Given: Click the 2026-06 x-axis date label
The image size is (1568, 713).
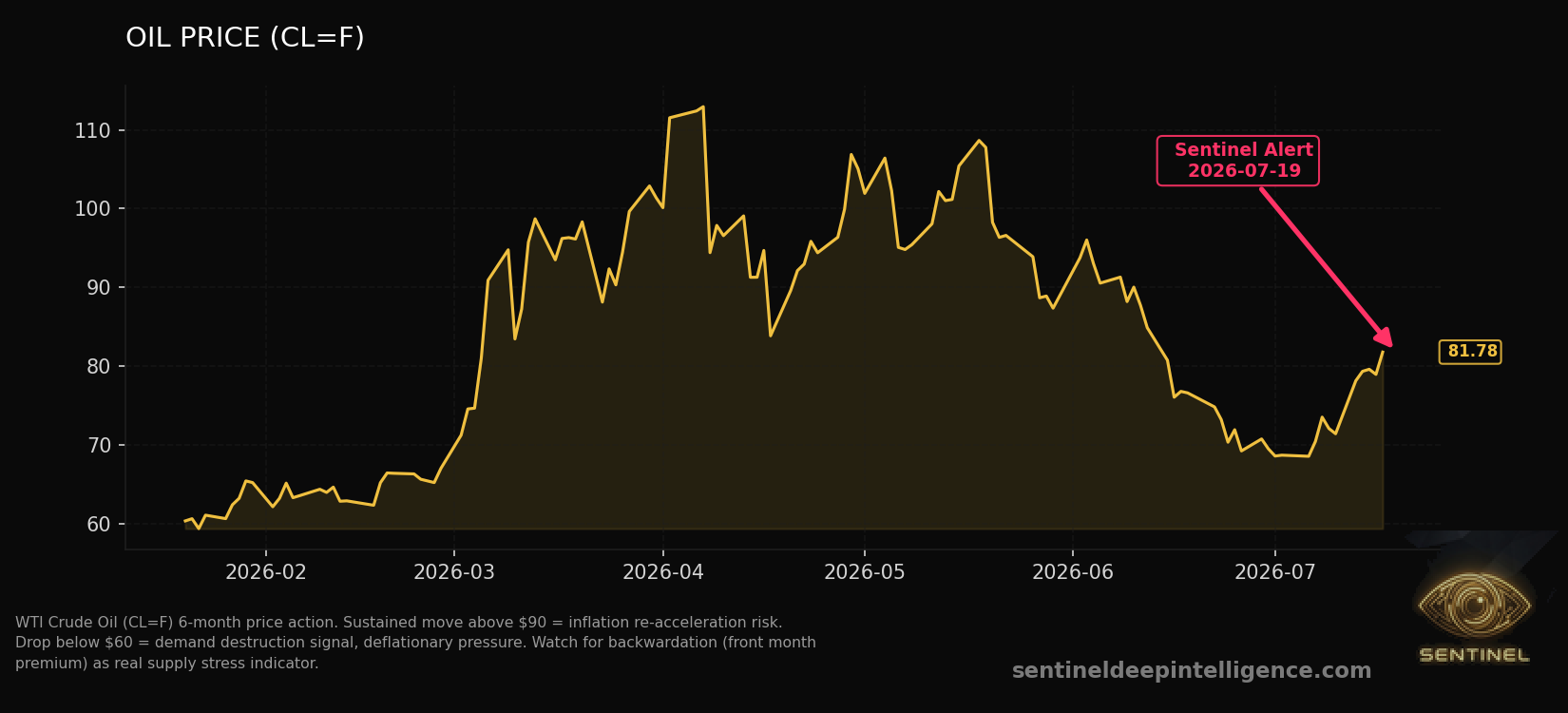Looking at the screenshot, I should (1073, 572).
